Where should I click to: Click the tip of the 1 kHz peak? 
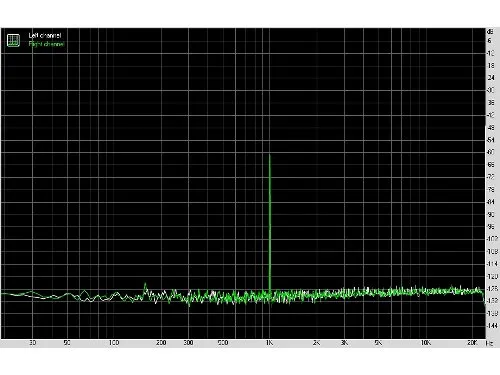pyautogui.click(x=270, y=155)
